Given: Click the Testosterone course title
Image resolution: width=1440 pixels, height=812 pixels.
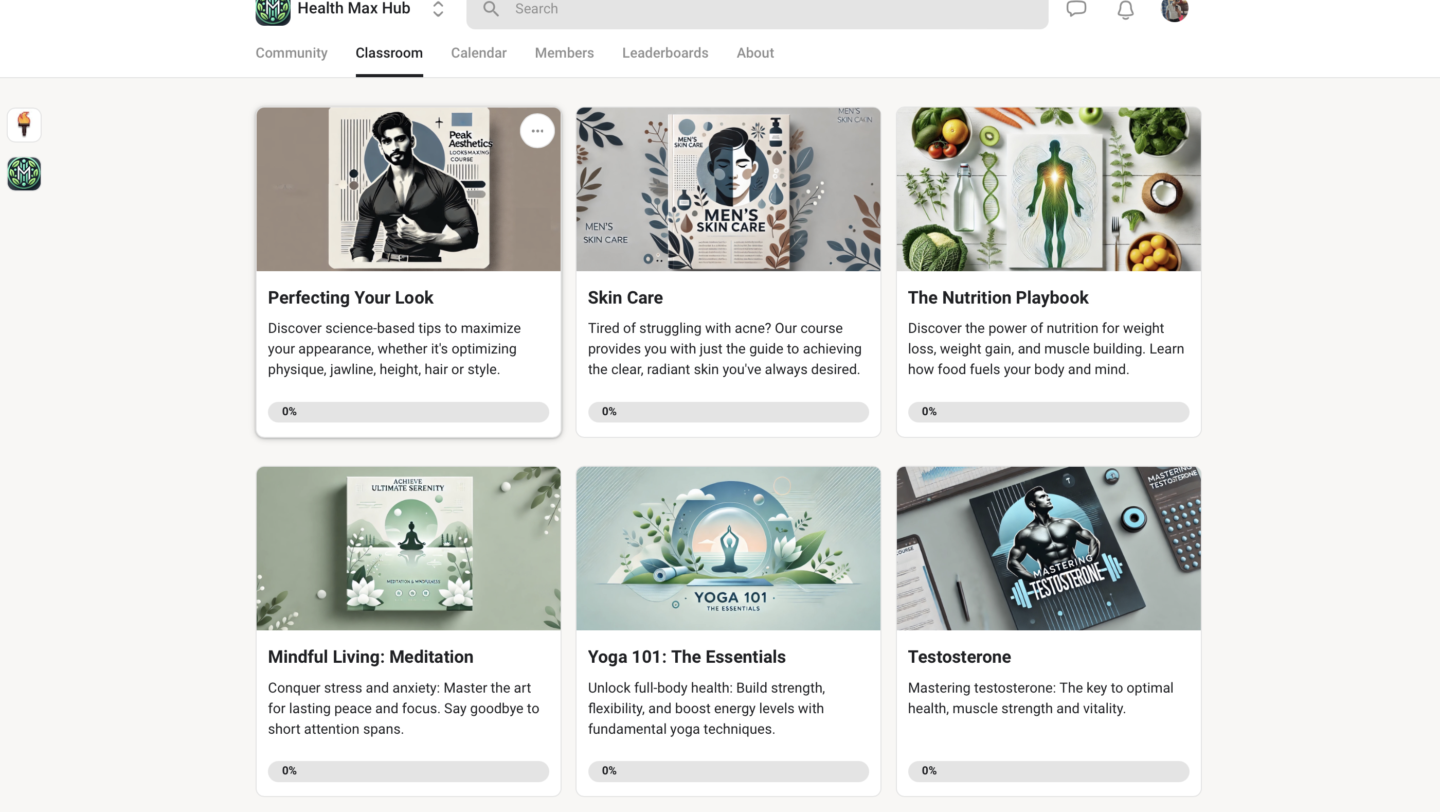Looking at the screenshot, I should coord(959,657).
